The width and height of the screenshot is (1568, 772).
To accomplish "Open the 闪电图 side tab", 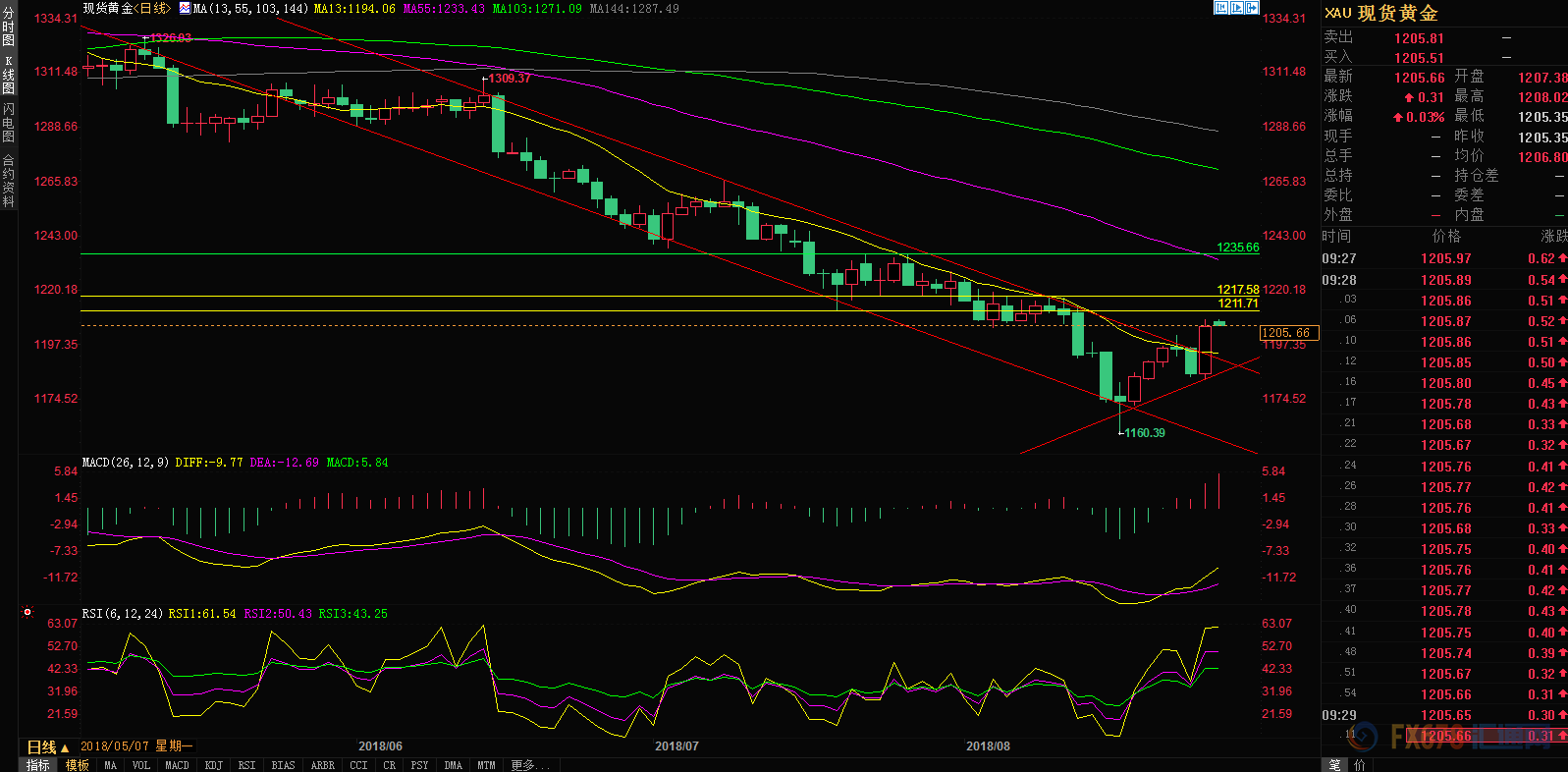I will click(x=9, y=123).
